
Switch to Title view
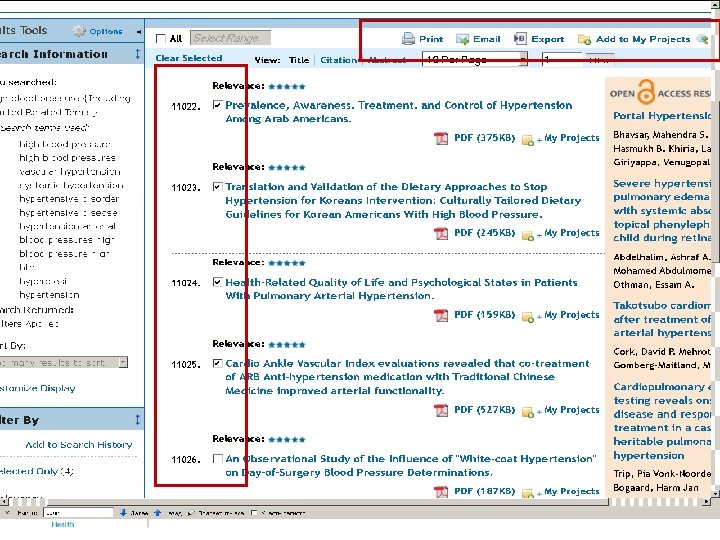(299, 60)
